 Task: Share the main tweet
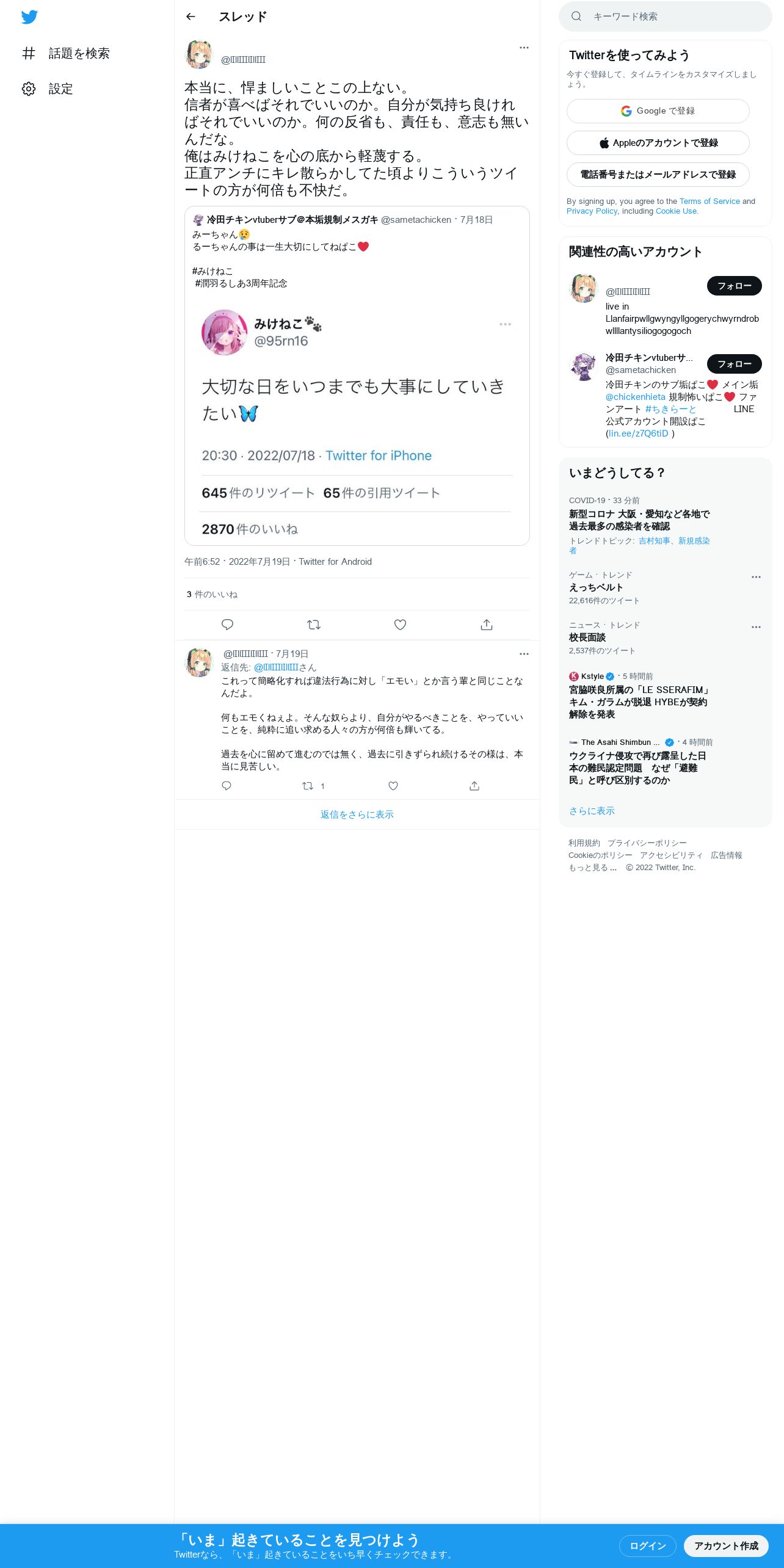[486, 624]
